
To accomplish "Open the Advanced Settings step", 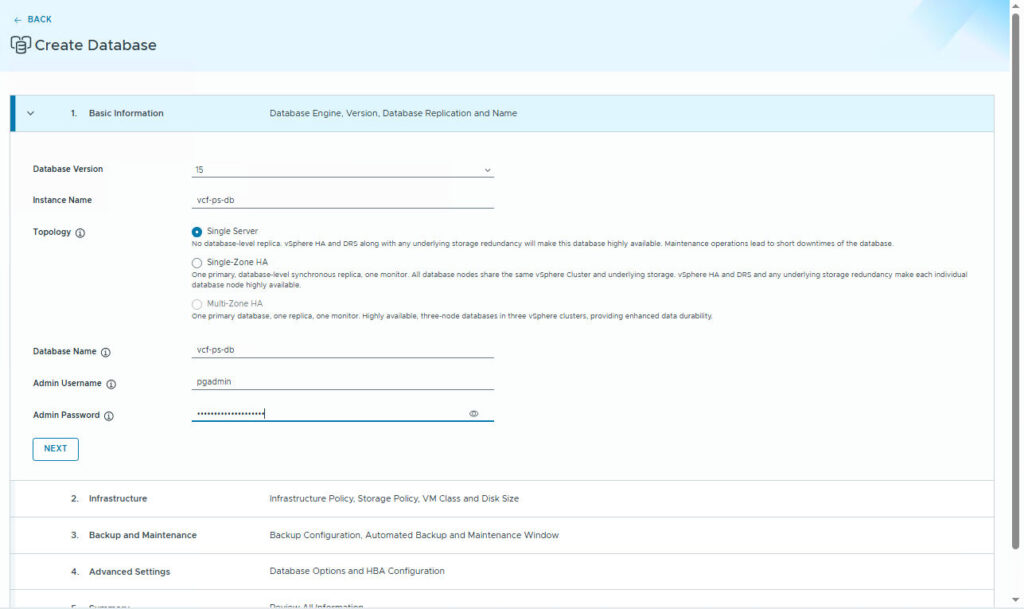I will click(x=129, y=572).
